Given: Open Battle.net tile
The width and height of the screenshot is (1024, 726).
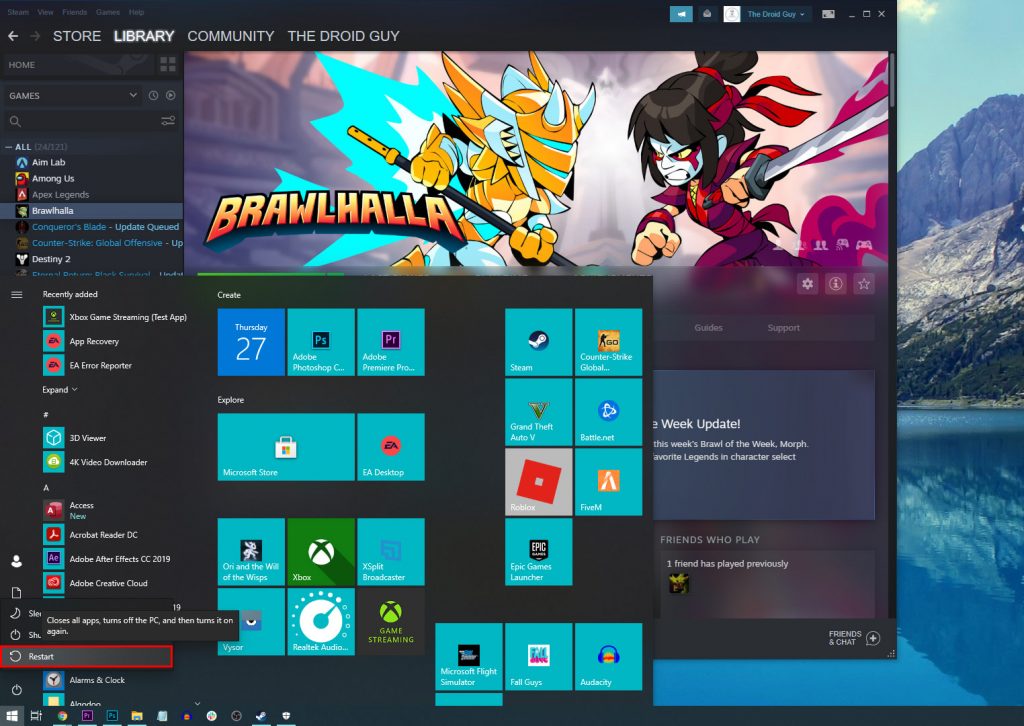Looking at the screenshot, I should pyautogui.click(x=609, y=412).
